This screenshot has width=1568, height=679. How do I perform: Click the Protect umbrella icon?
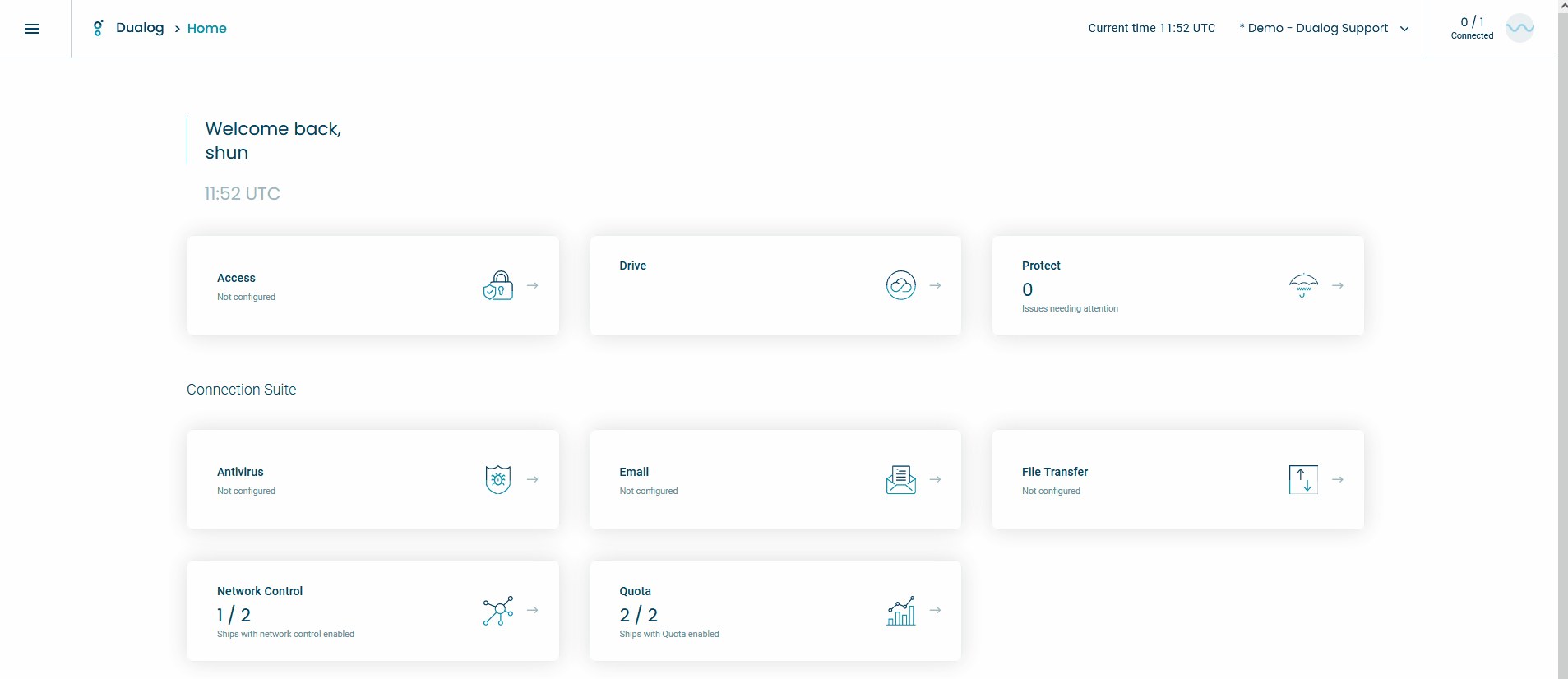pyautogui.click(x=1303, y=285)
